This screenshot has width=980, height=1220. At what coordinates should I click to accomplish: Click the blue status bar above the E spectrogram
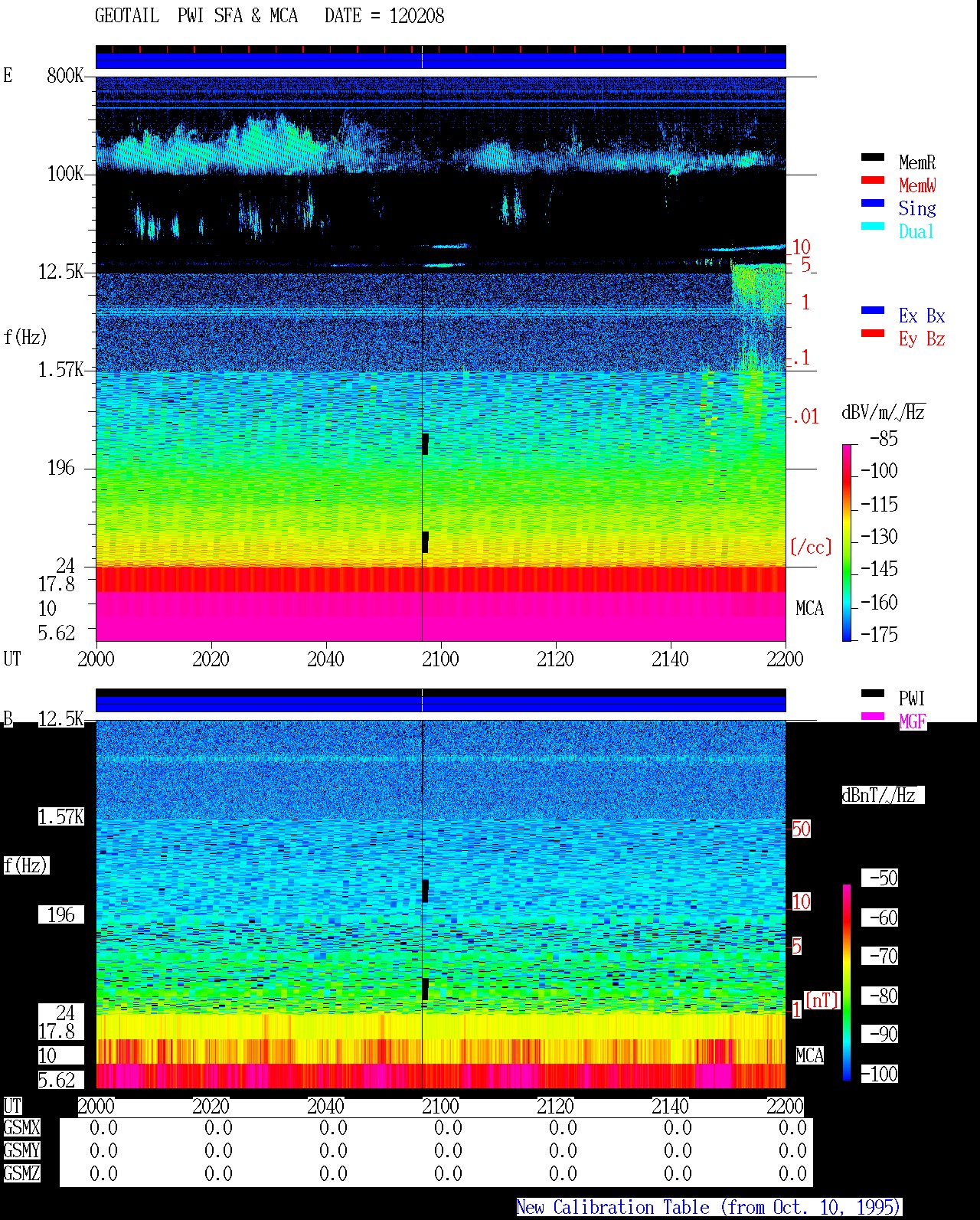[x=440, y=60]
